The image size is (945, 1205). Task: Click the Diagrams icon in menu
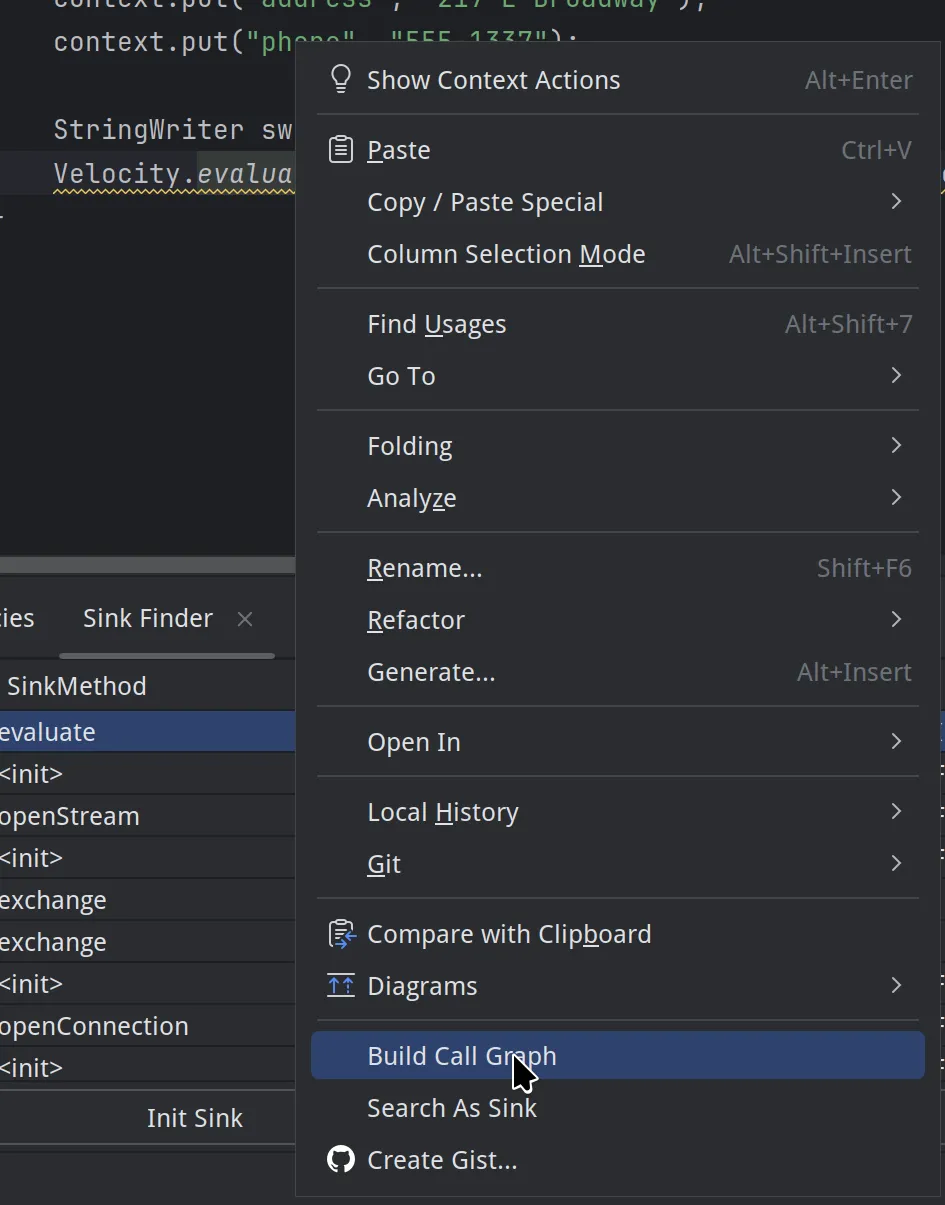tap(341, 986)
